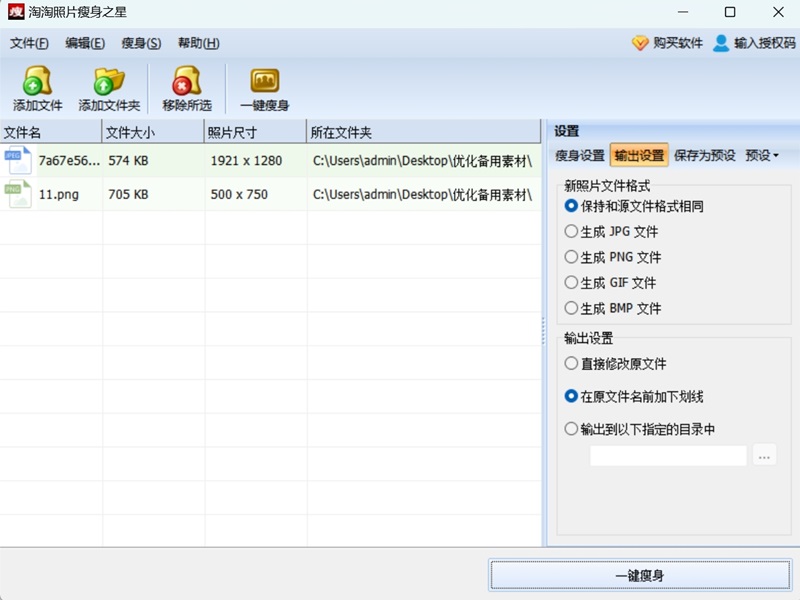Sort by 文件大小 column header
Image resolution: width=800 pixels, height=600 pixels.
pos(153,133)
